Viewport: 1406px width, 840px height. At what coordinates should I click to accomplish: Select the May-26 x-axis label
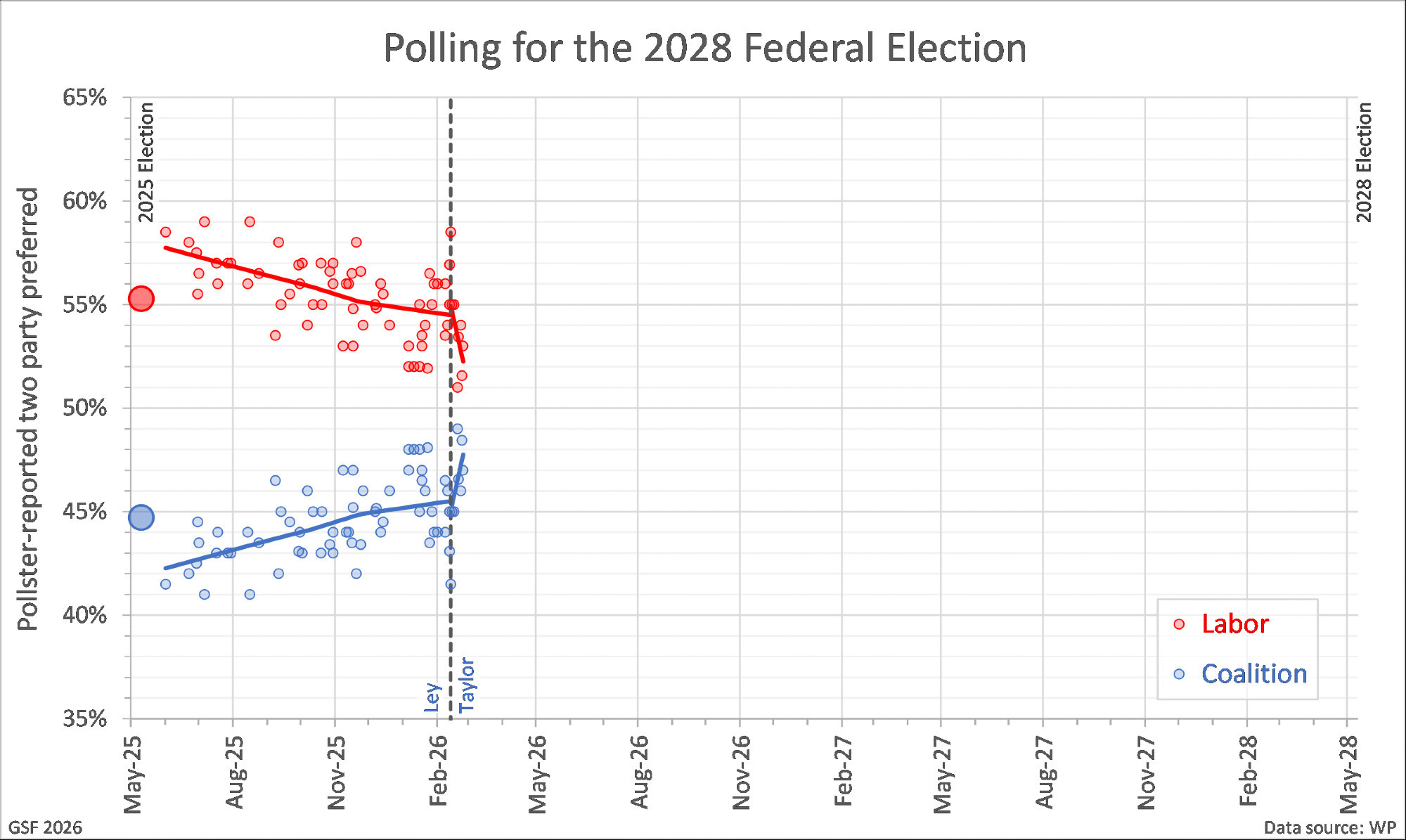tap(537, 774)
